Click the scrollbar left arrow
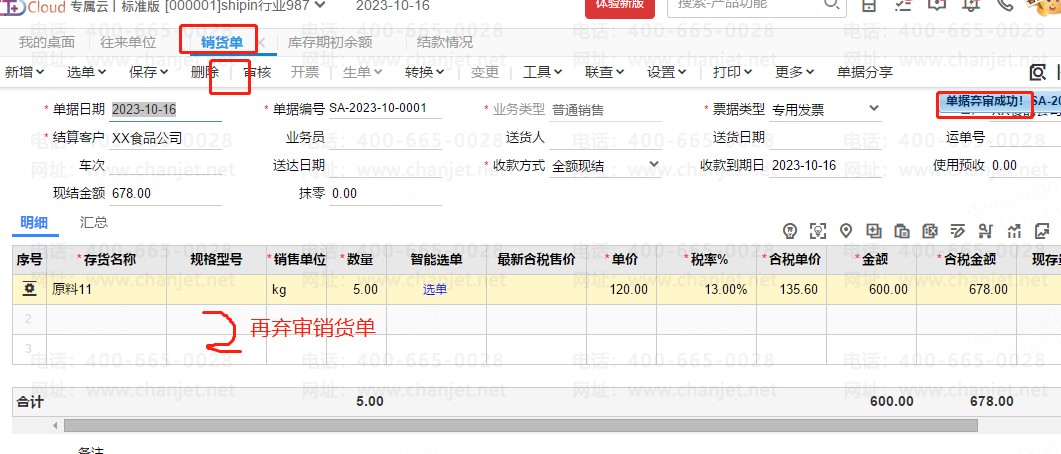The width and height of the screenshot is (1061, 454). pyautogui.click(x=55, y=426)
